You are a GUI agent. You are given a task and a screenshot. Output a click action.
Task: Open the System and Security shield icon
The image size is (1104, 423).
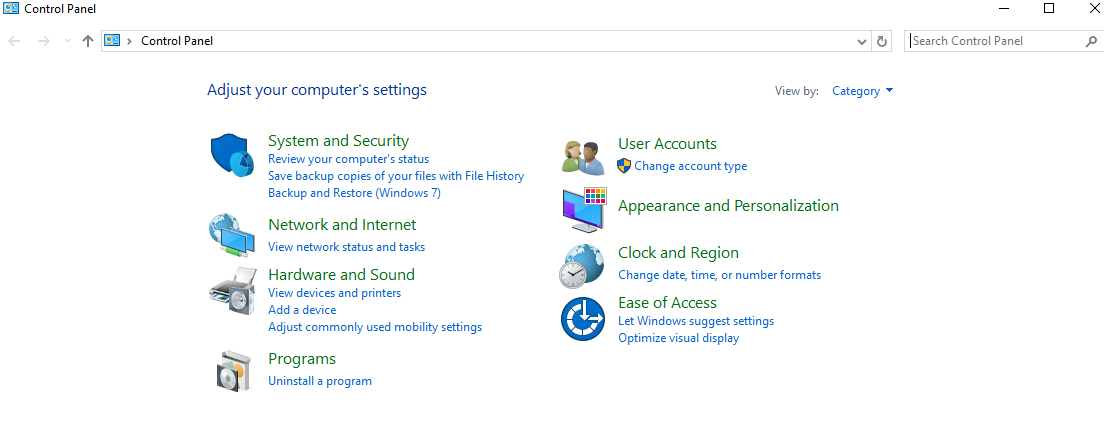tap(232, 156)
